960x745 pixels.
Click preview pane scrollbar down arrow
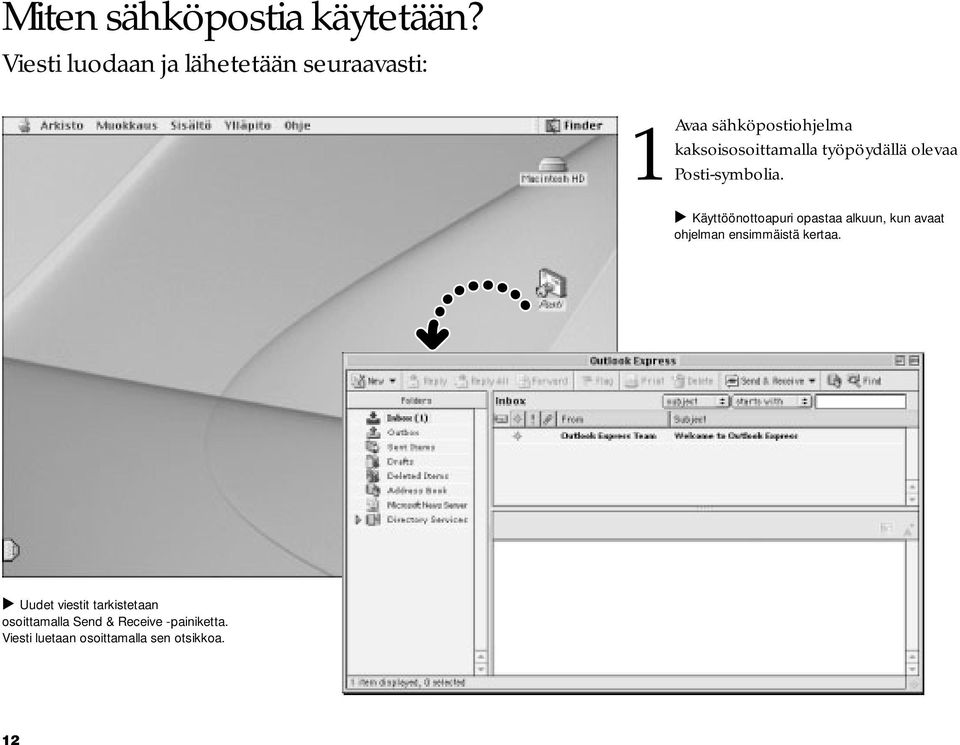(x=912, y=668)
